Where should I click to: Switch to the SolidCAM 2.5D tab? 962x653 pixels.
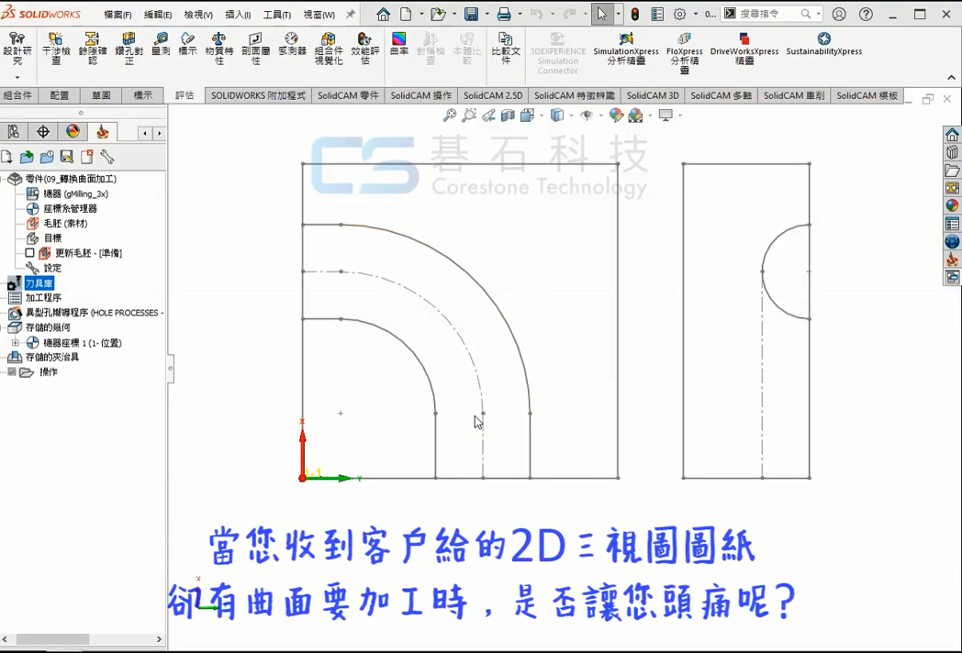pyautogui.click(x=493, y=96)
